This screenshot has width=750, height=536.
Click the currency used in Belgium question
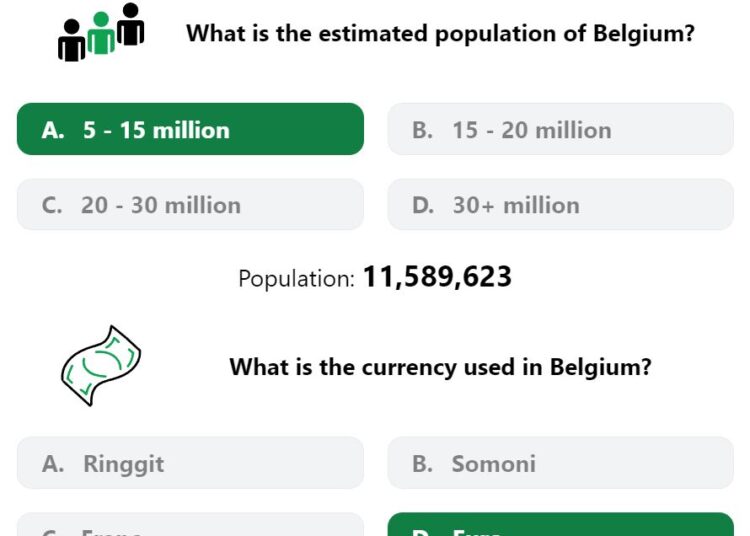coord(440,367)
